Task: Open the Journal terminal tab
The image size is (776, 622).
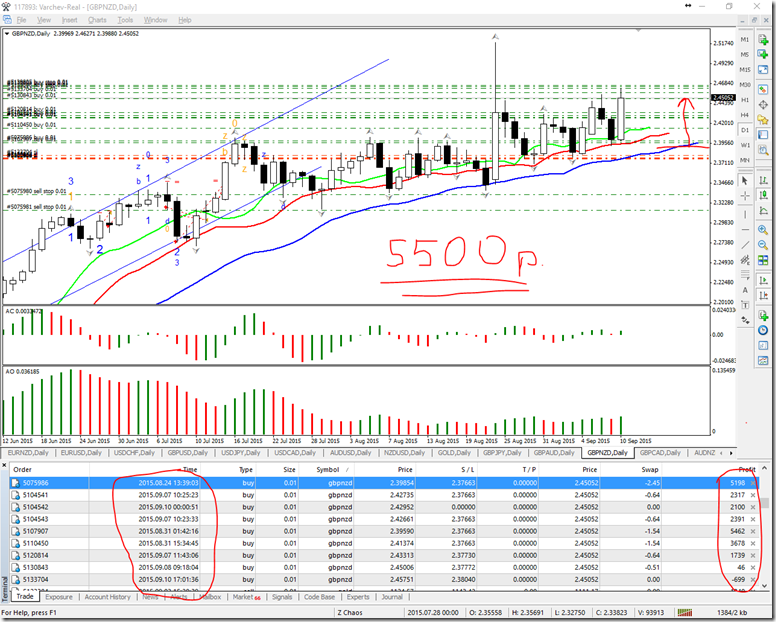Action: [x=392, y=597]
